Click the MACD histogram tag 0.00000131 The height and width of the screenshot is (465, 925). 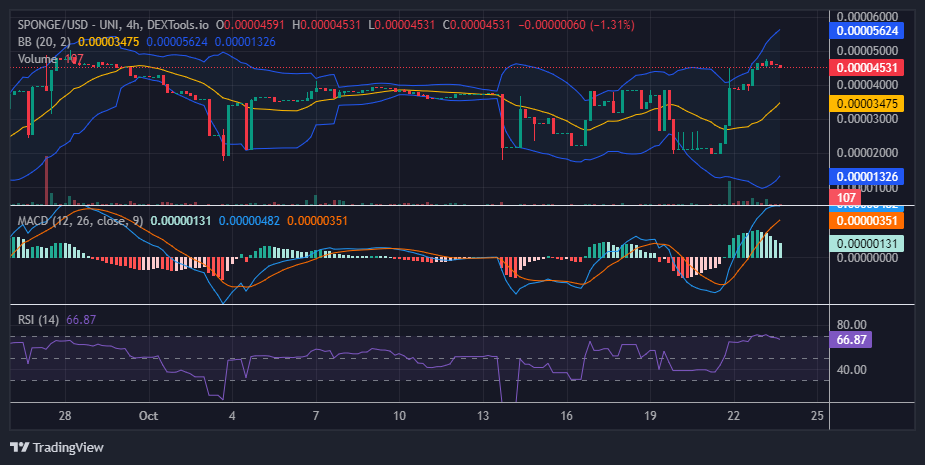(867, 243)
